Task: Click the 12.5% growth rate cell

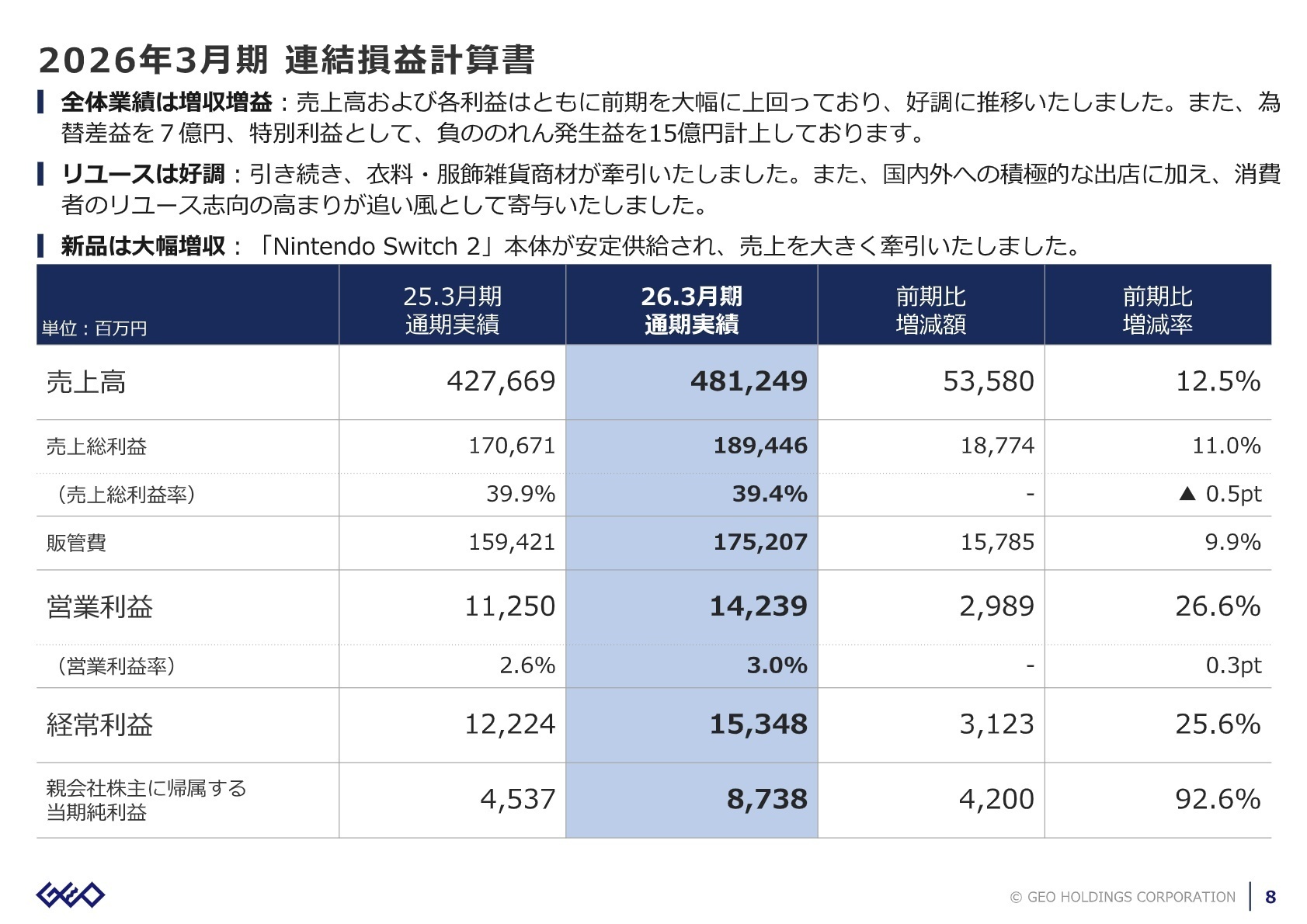Action: 1218,381
